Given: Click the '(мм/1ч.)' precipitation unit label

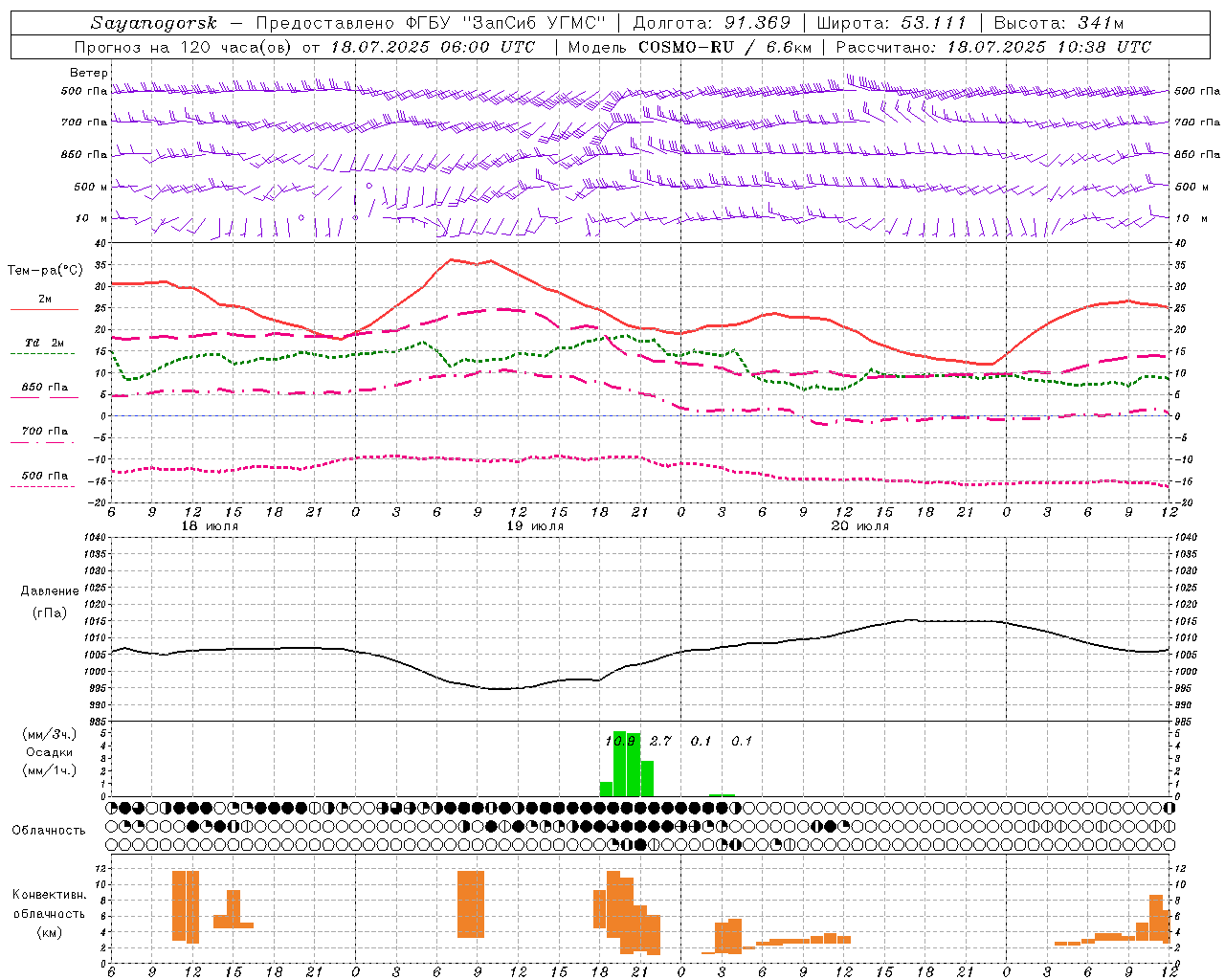Looking at the screenshot, I should 50,770.
